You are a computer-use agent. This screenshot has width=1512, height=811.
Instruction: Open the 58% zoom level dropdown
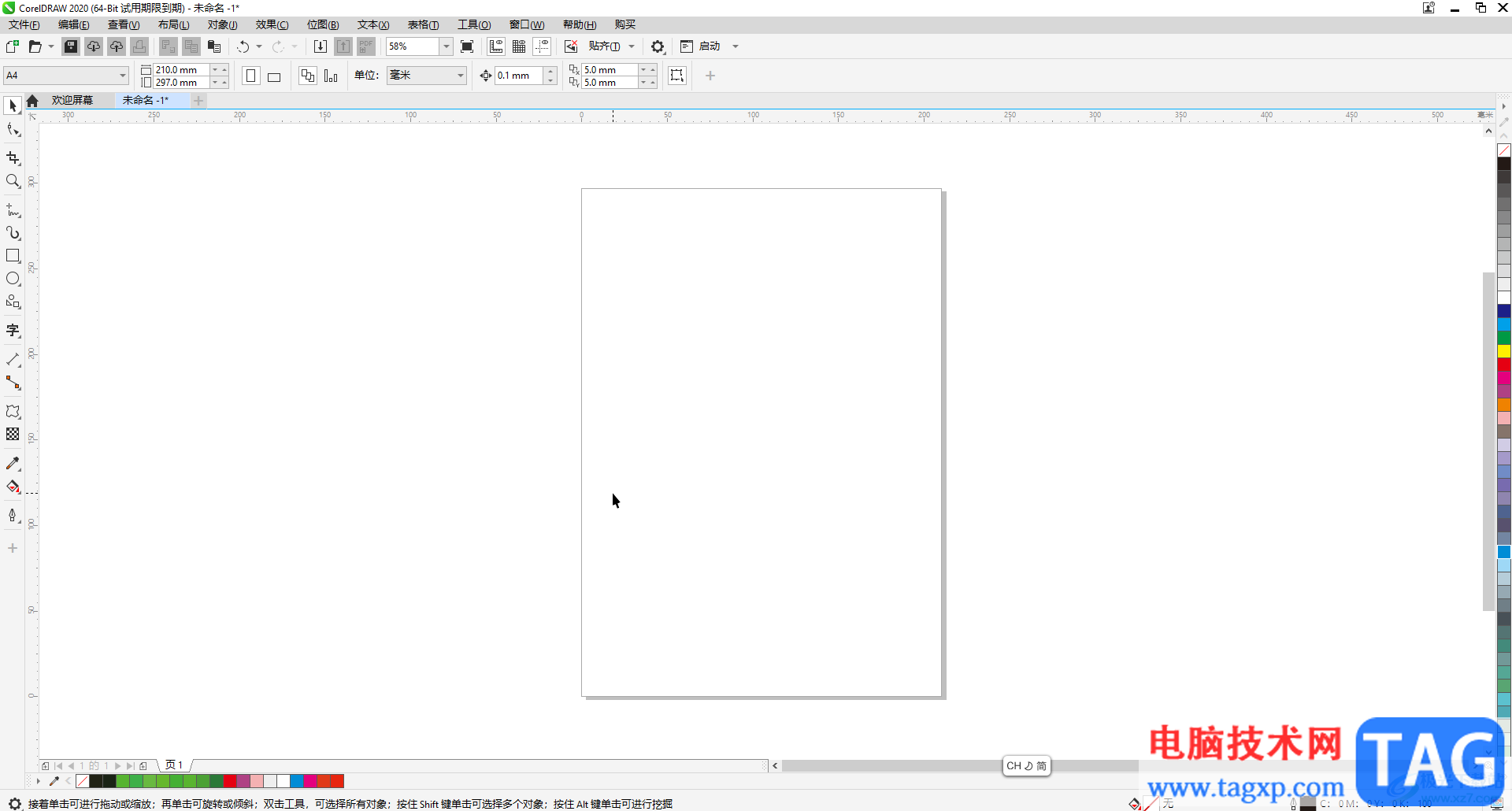tap(446, 46)
